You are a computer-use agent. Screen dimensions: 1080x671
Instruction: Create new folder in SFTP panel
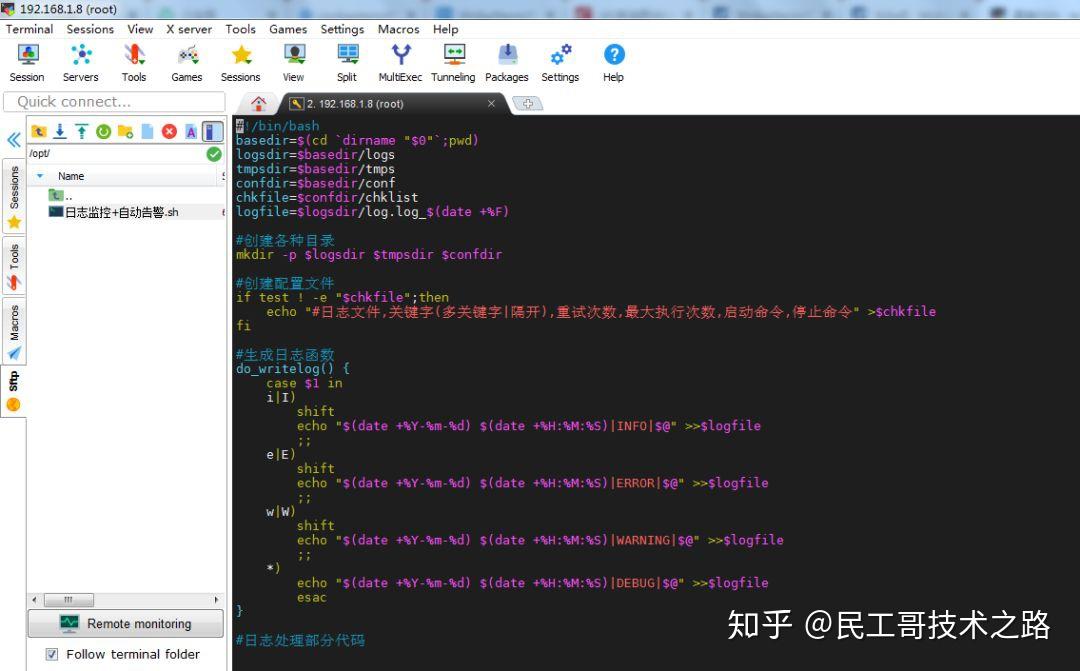[126, 131]
